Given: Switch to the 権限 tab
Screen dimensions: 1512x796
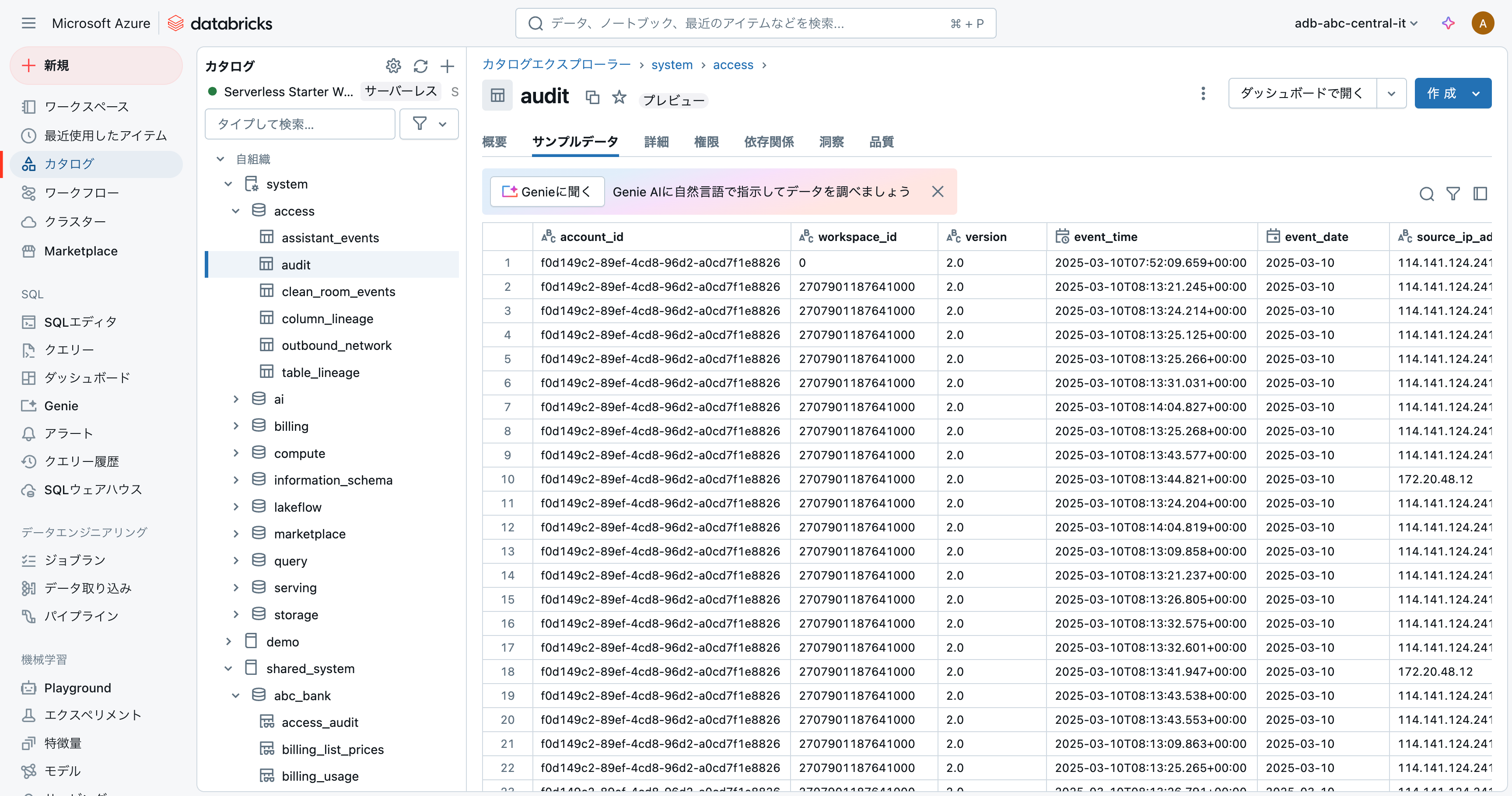Looking at the screenshot, I should (706, 142).
